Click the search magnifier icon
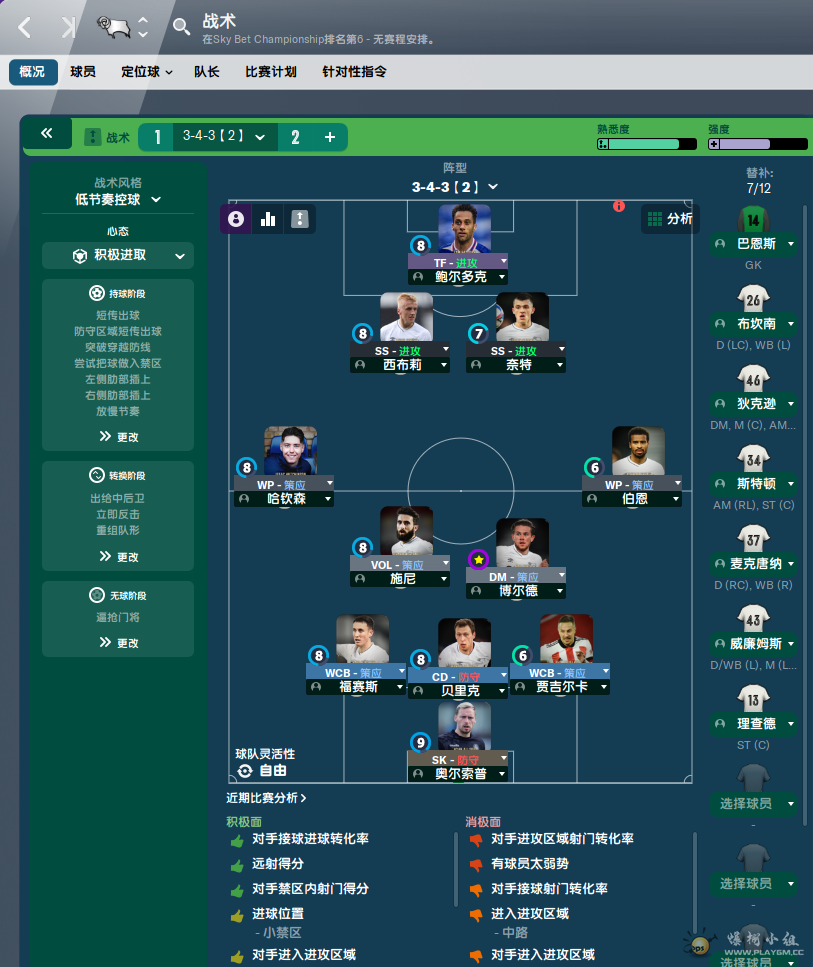The height and width of the screenshot is (967, 813). (x=181, y=27)
